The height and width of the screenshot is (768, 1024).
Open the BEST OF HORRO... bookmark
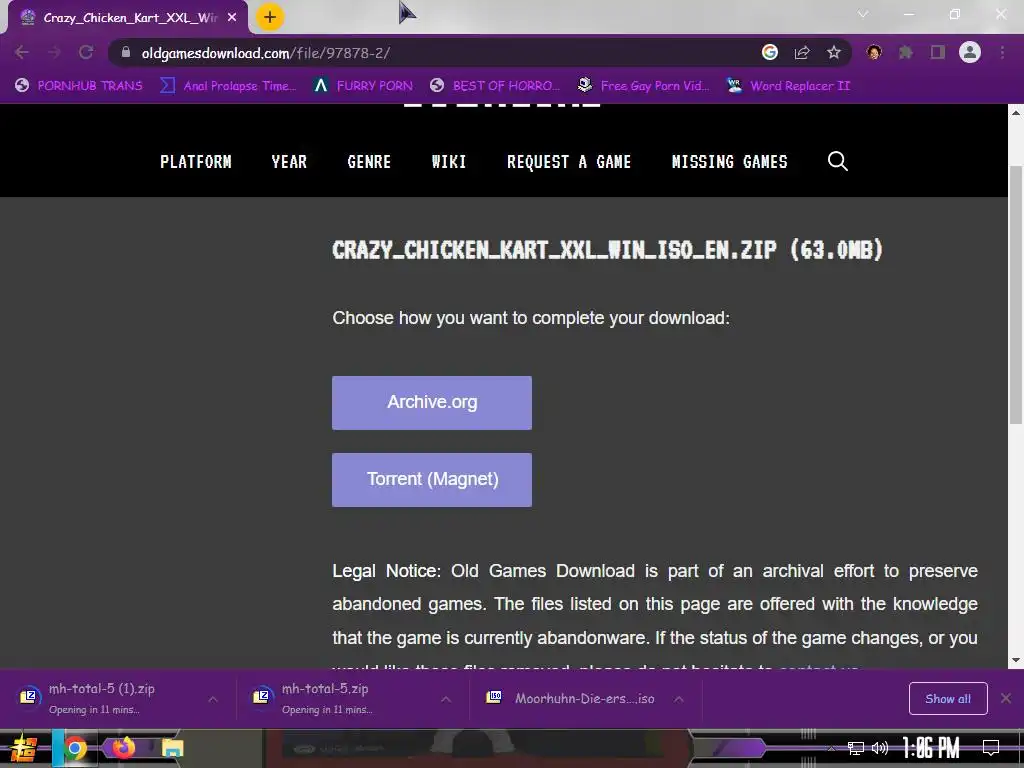click(x=495, y=86)
